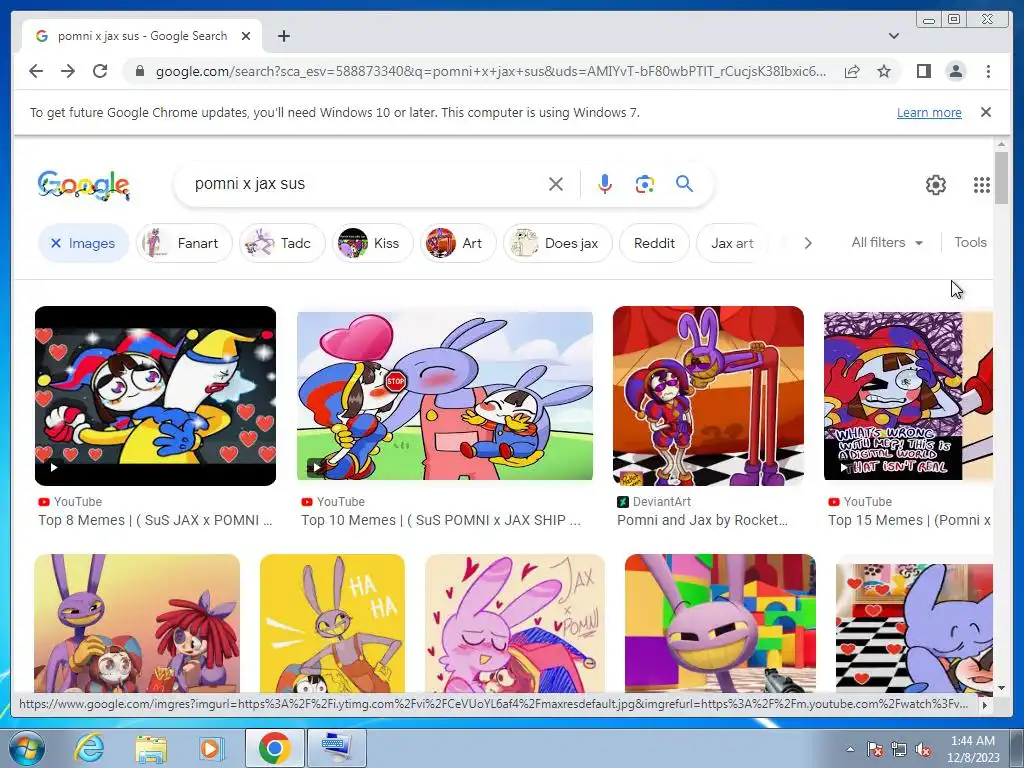Reload the page with the refresh icon
Image resolution: width=1024 pixels, height=768 pixels.
[100, 71]
